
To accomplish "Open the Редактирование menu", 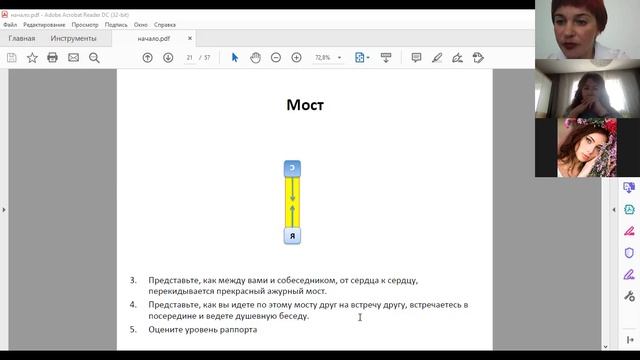I will (x=44, y=24).
